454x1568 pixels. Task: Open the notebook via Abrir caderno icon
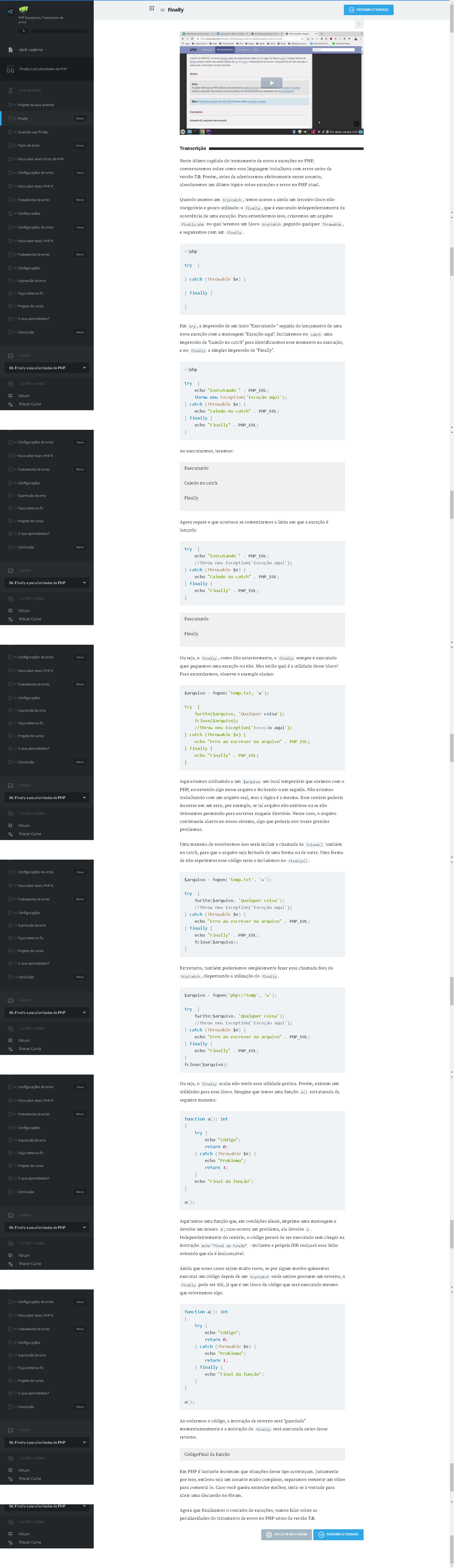click(x=10, y=50)
